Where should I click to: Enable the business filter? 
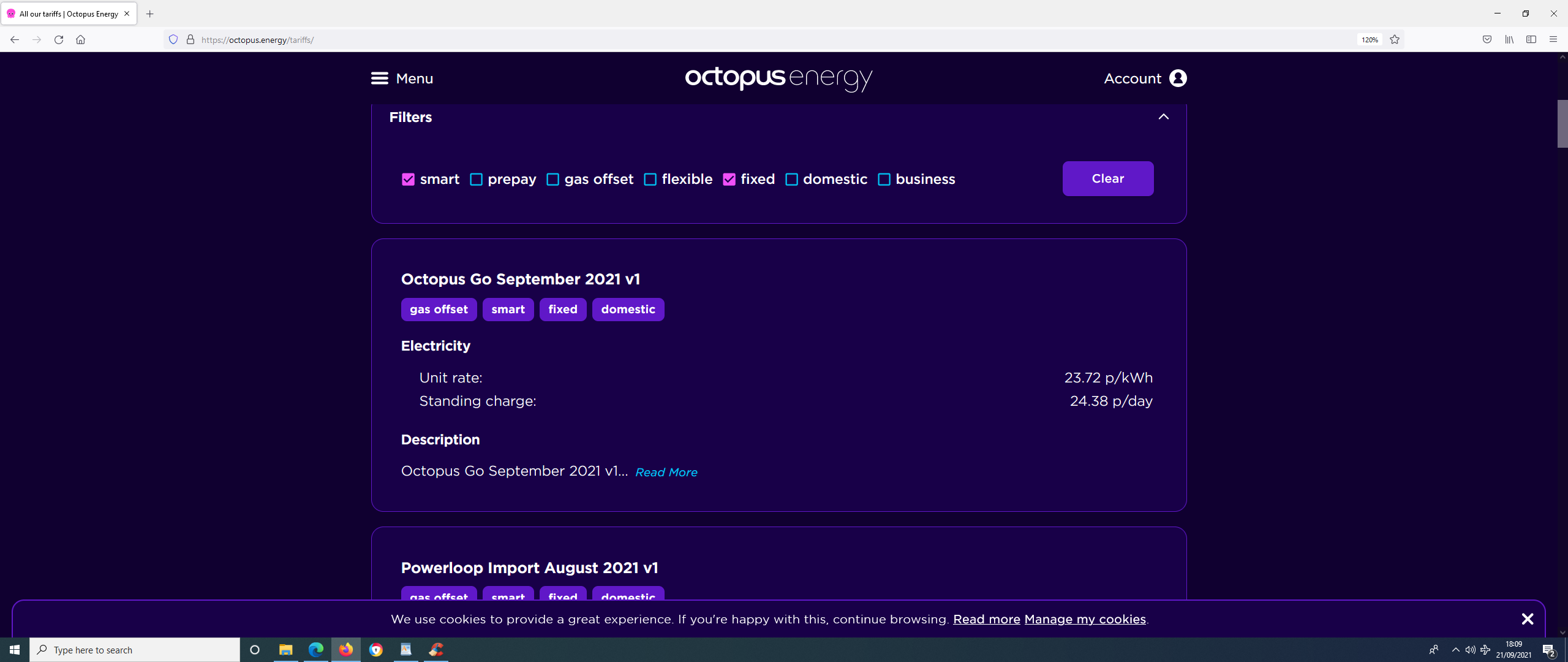point(884,180)
